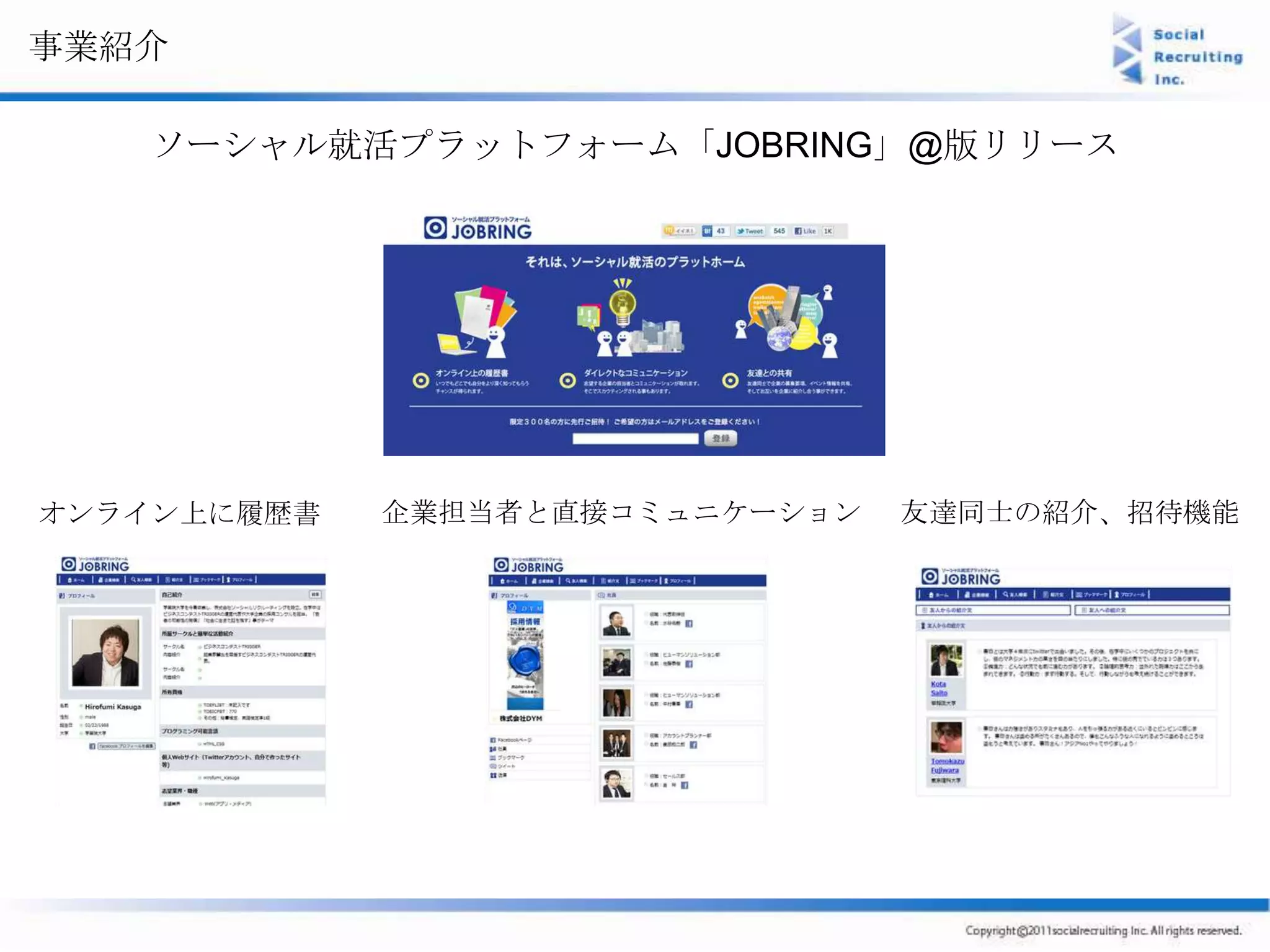The image size is (1270, 952).
Task: Click the 企業担当者と直接コミュニケーション caption
Action: point(621,513)
